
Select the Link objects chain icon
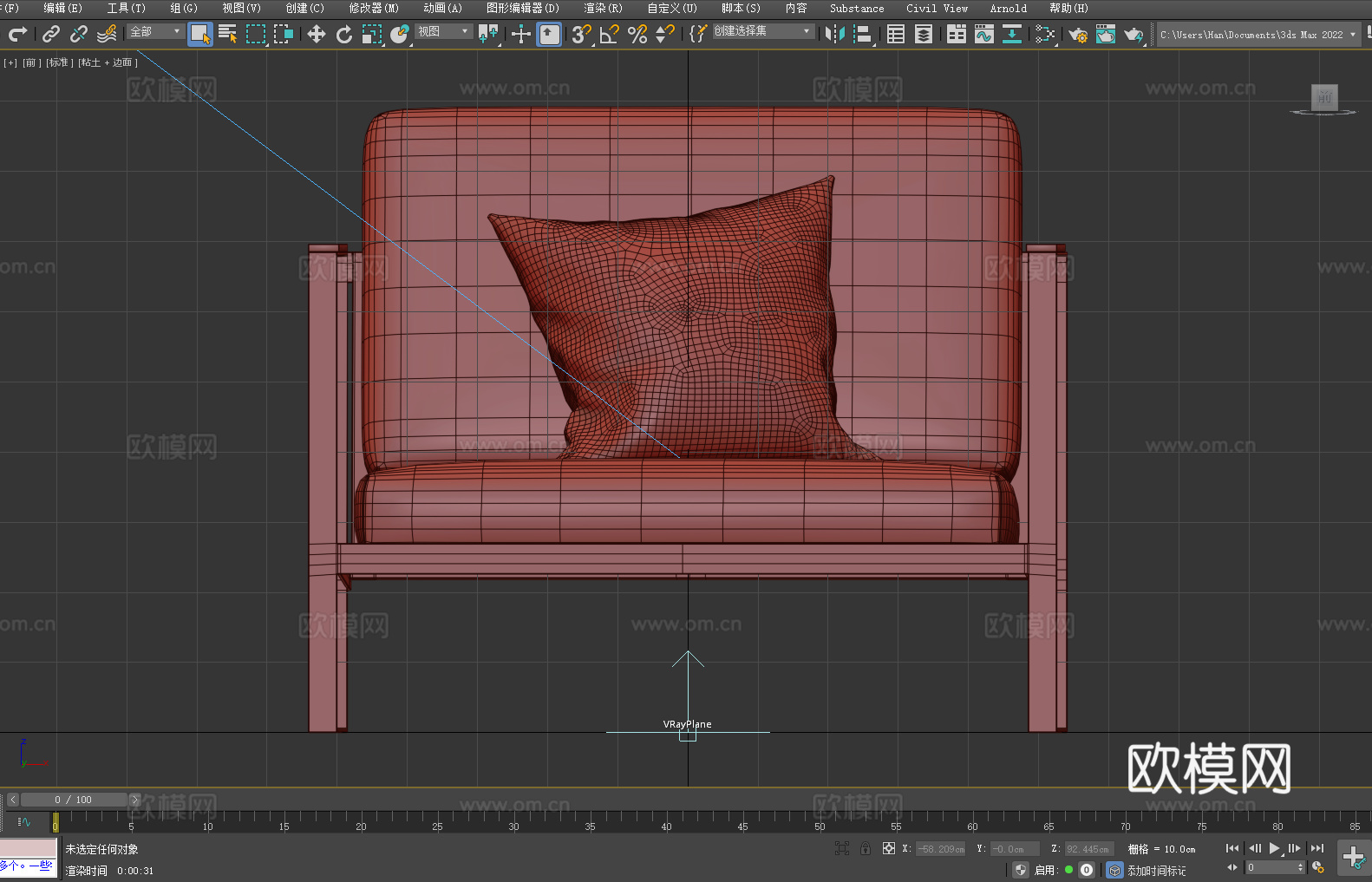point(51,34)
